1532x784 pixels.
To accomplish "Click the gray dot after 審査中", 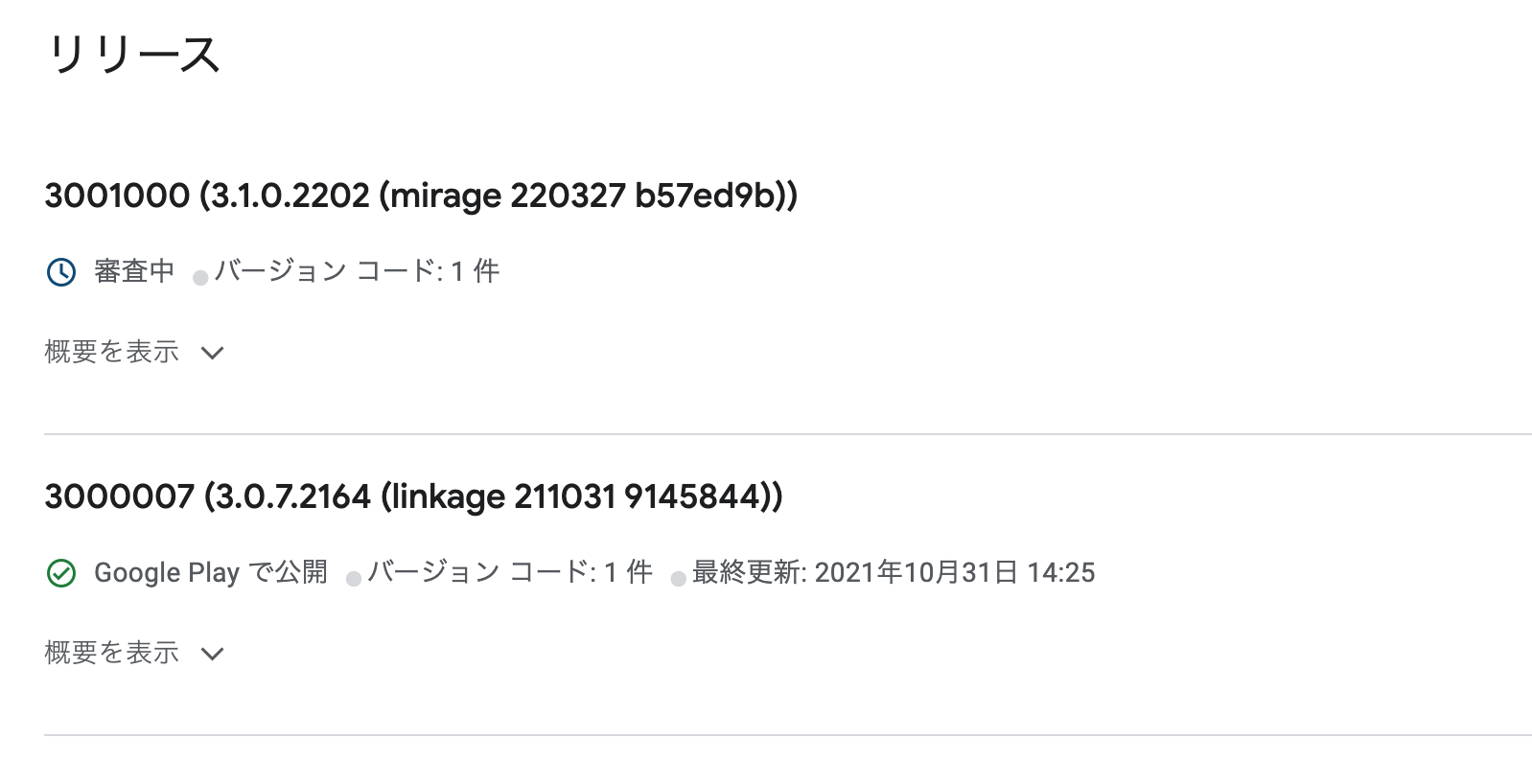I will pos(200,278).
